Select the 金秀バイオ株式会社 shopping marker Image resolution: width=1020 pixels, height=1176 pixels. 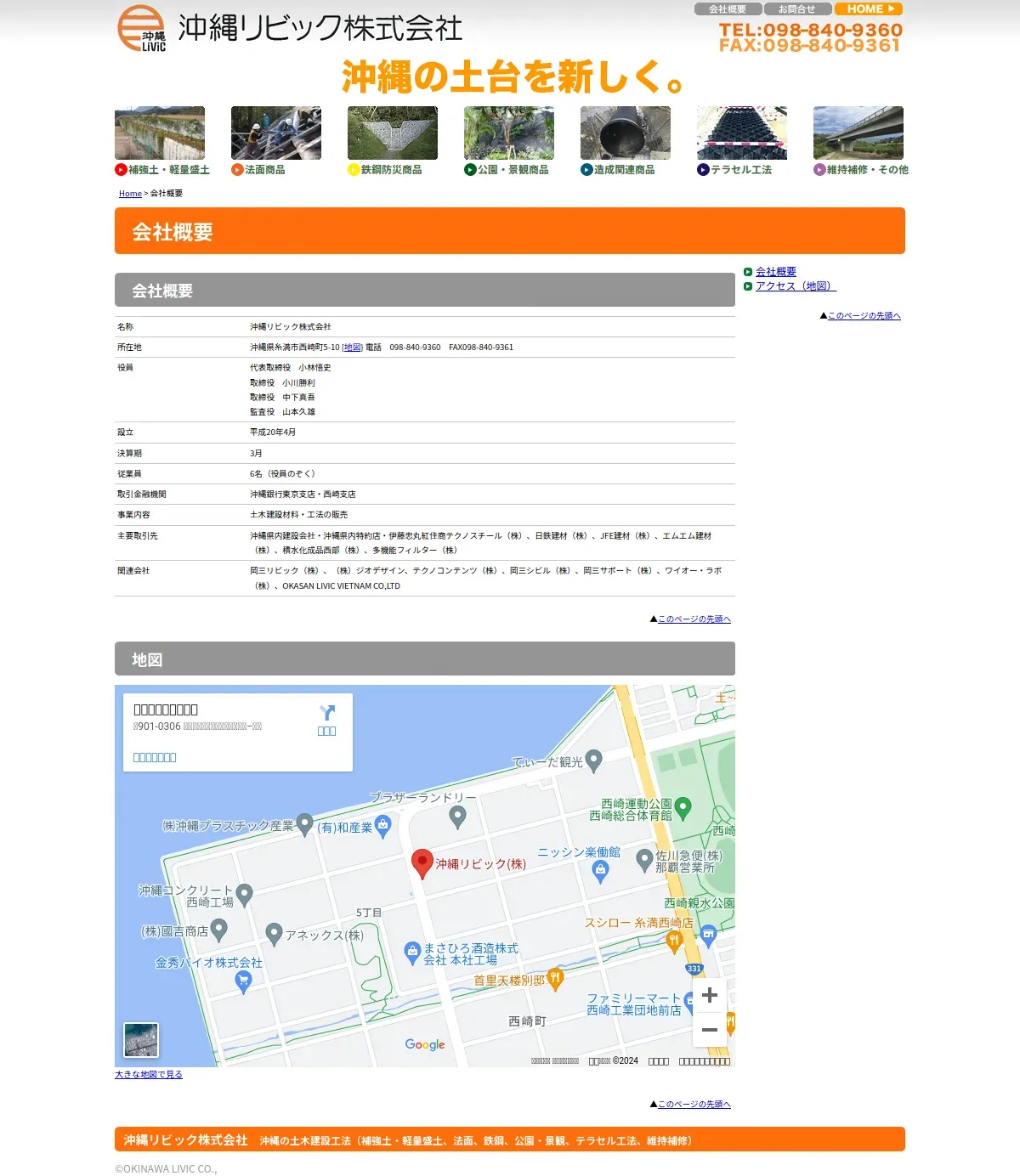[x=243, y=982]
